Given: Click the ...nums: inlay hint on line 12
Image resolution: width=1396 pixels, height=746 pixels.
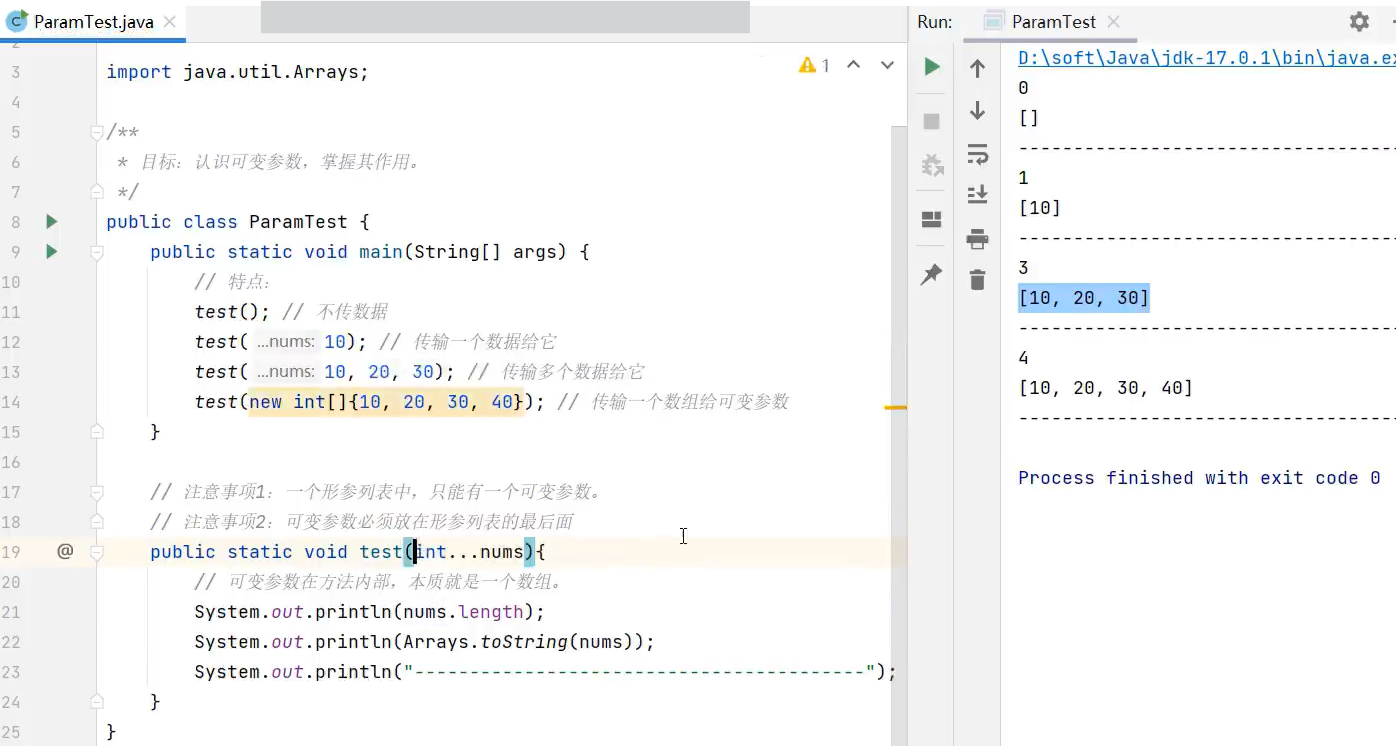Looking at the screenshot, I should (x=286, y=342).
